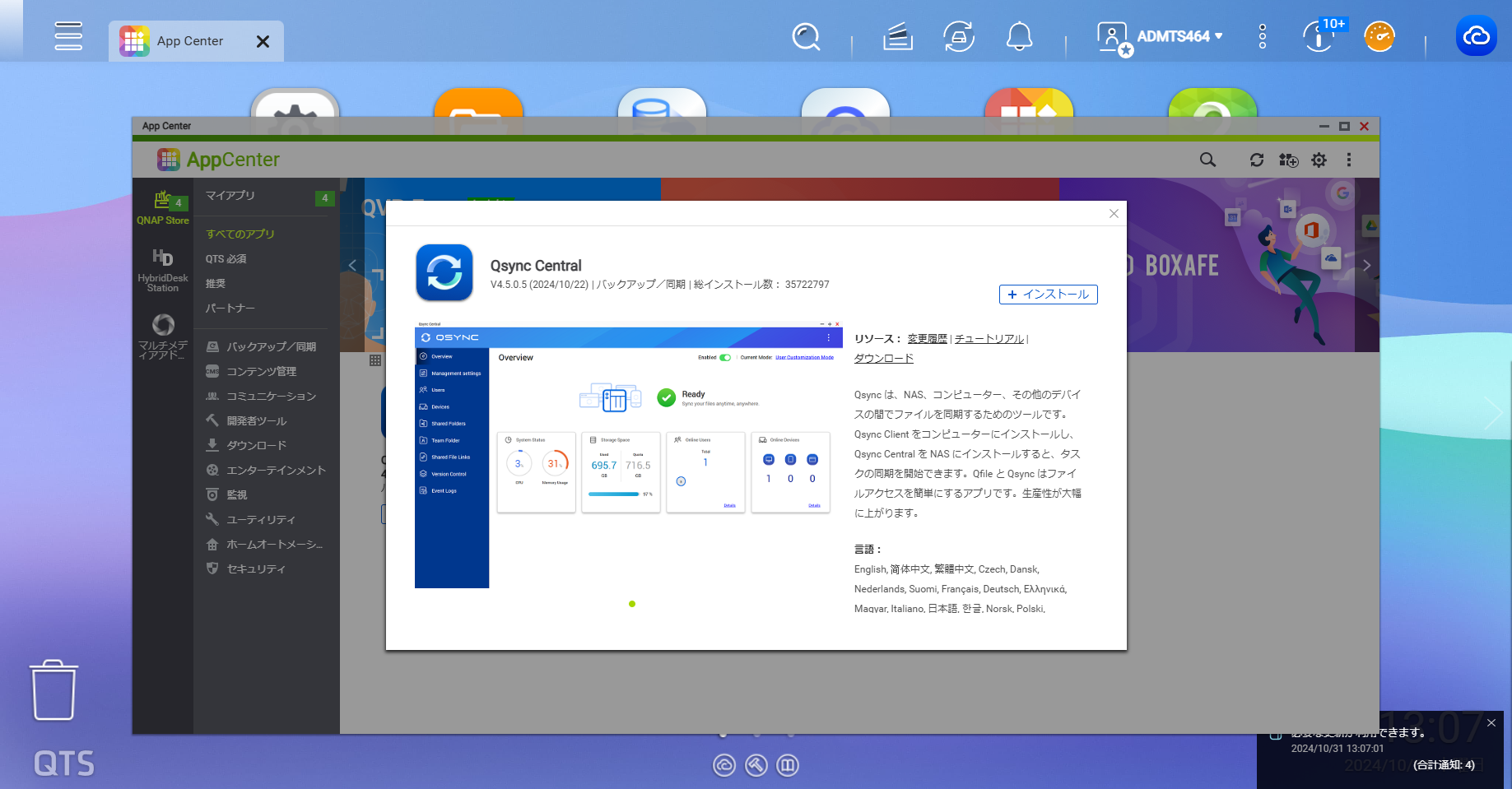Image resolution: width=1512 pixels, height=789 pixels.
Task: Open the QTS main menu hamburger icon
Action: click(x=68, y=36)
